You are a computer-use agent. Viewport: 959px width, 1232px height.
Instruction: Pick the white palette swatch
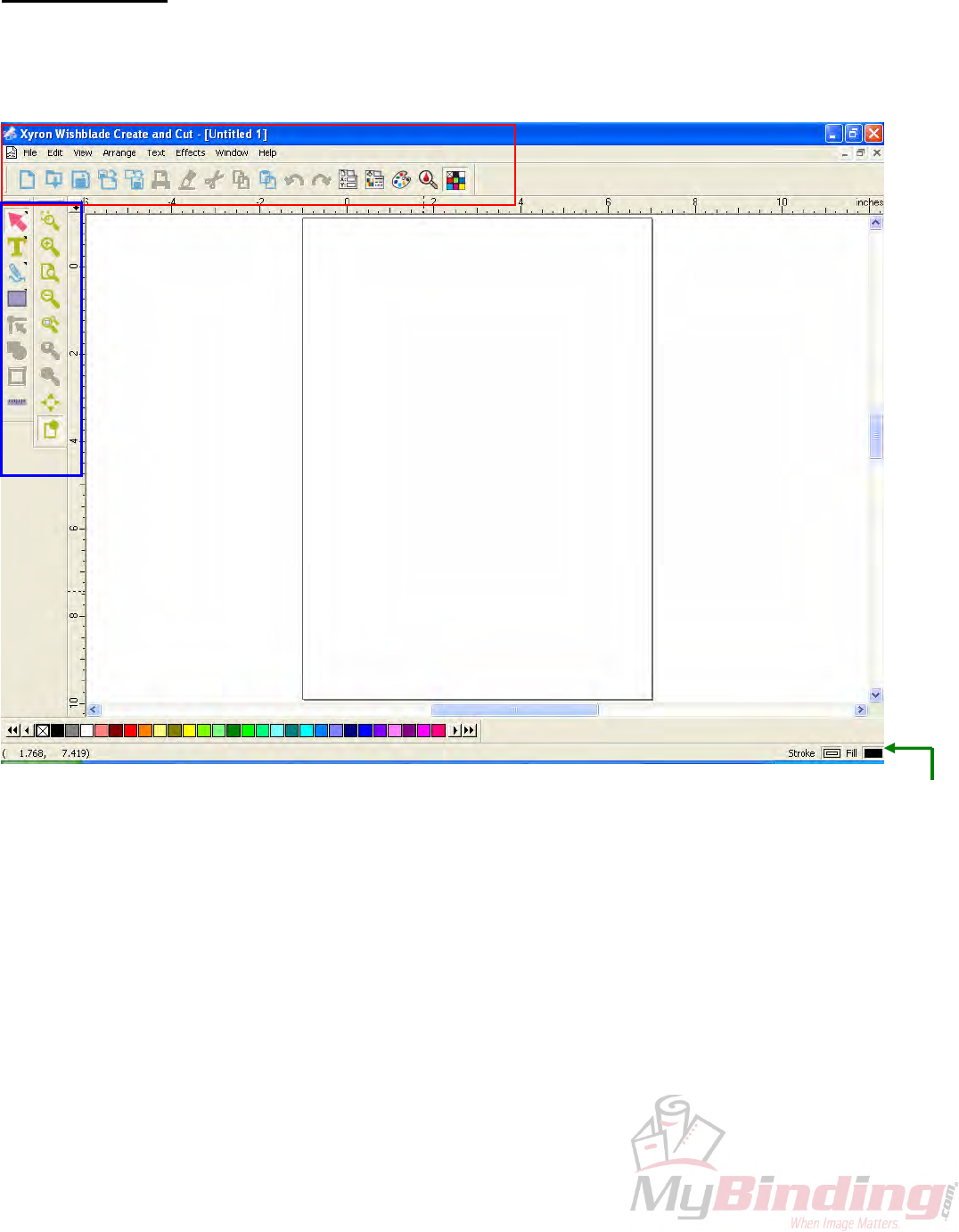[86, 730]
